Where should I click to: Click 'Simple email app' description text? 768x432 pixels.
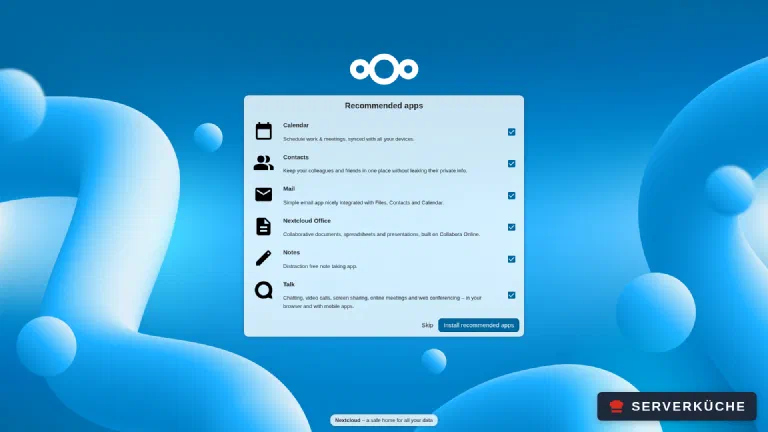coord(363,203)
